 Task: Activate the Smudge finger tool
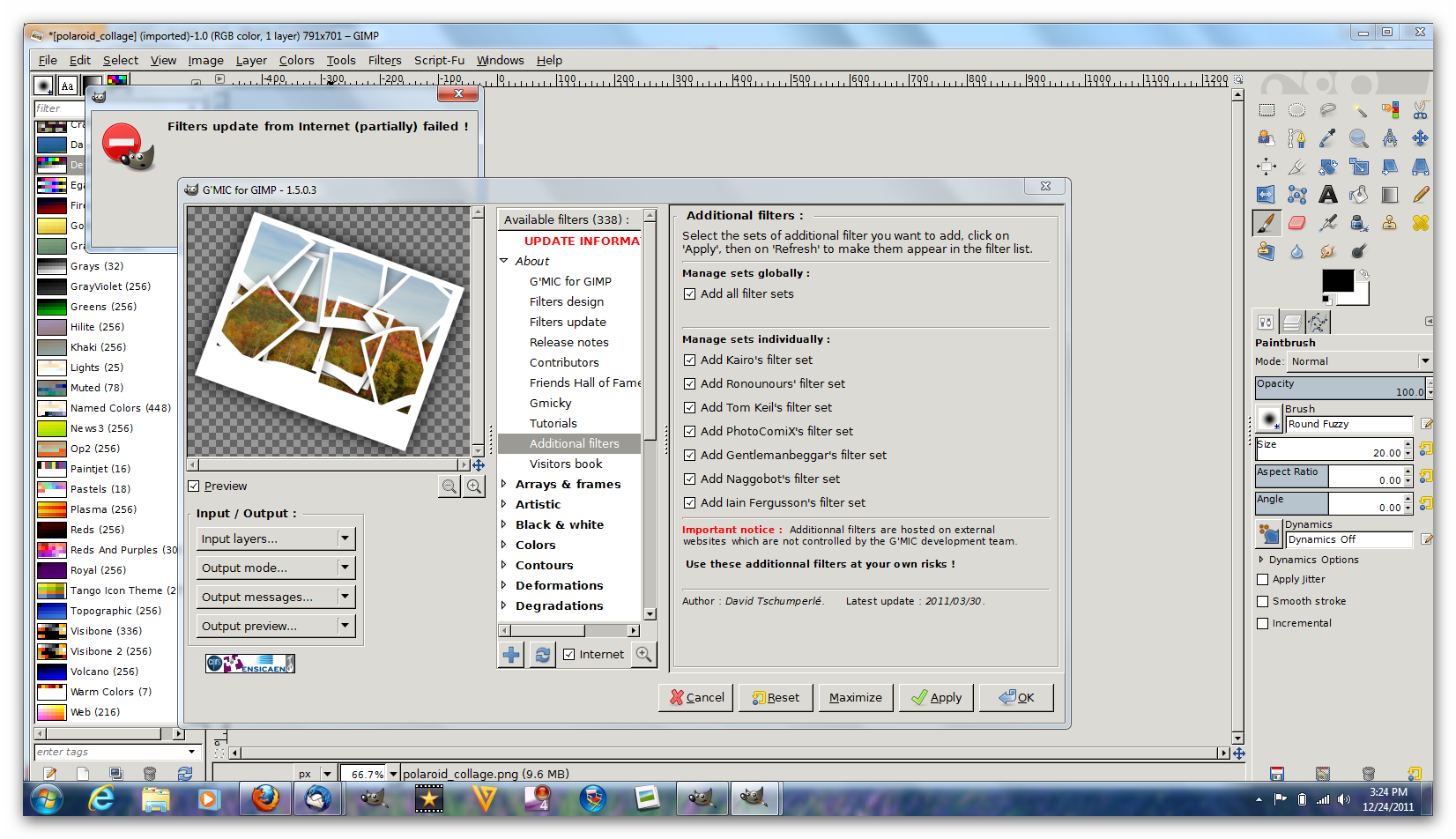1327,251
